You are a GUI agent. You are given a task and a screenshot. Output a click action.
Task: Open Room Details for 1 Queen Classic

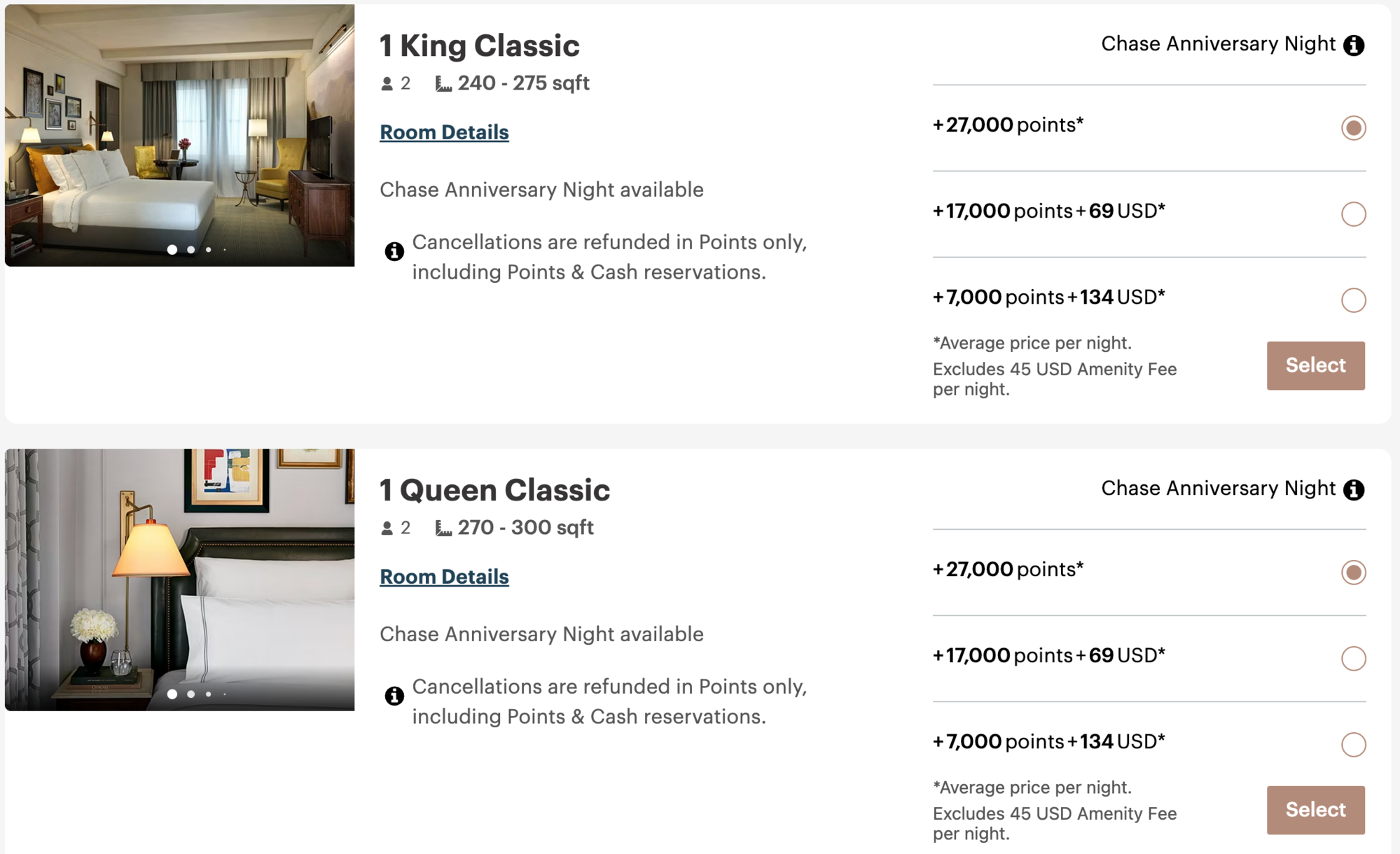444,576
